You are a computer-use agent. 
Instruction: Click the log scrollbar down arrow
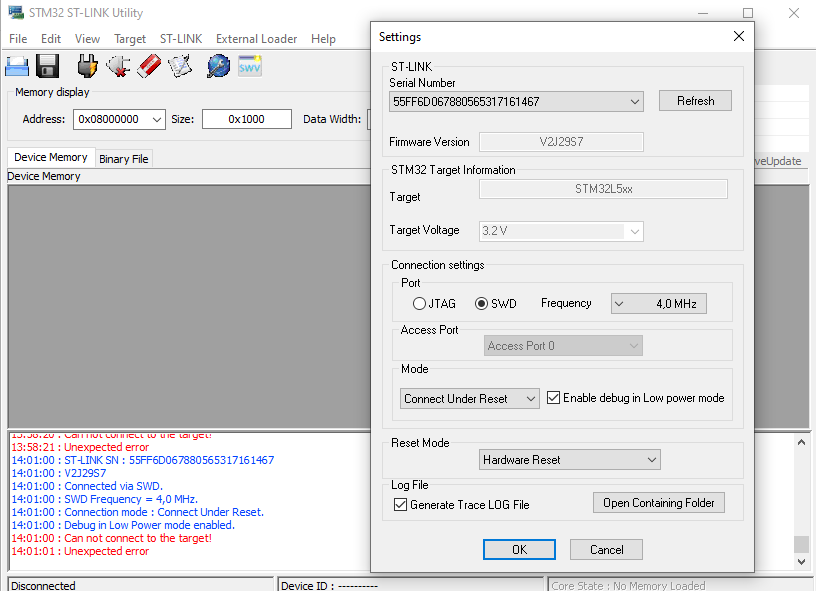pos(801,562)
